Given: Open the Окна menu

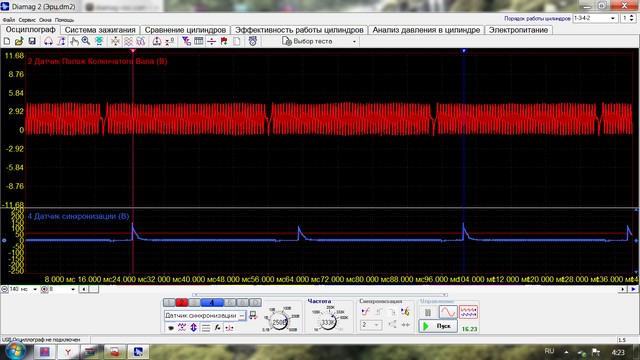Looking at the screenshot, I should coord(45,20).
